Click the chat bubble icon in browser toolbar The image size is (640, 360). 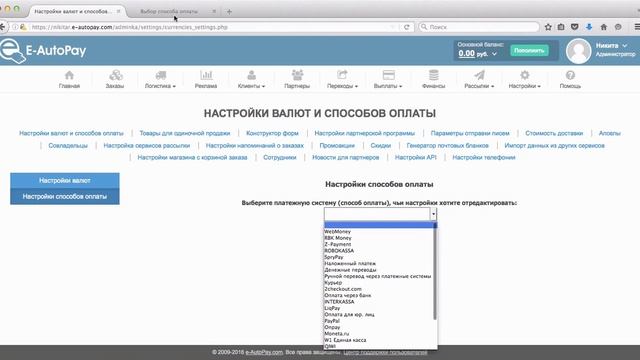click(618, 27)
